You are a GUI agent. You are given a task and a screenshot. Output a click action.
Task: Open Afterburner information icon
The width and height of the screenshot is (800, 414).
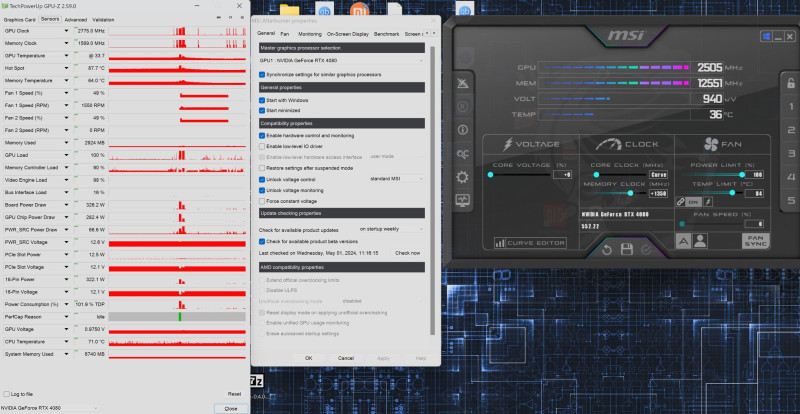463,130
